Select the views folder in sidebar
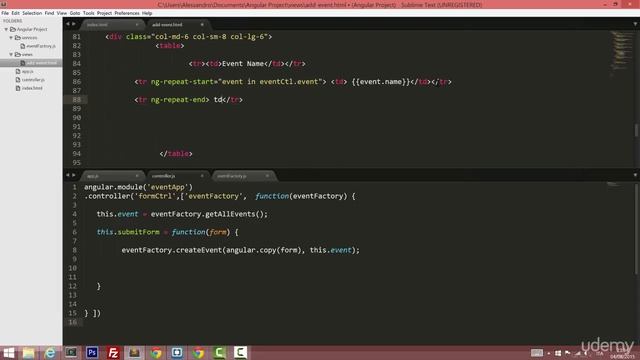This screenshot has height=360, width=640. tap(27, 54)
